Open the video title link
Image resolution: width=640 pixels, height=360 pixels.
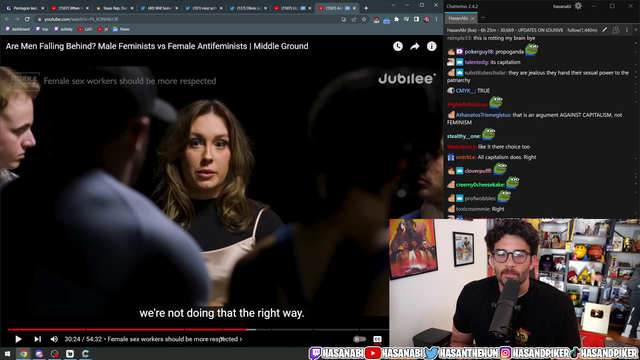tap(157, 46)
